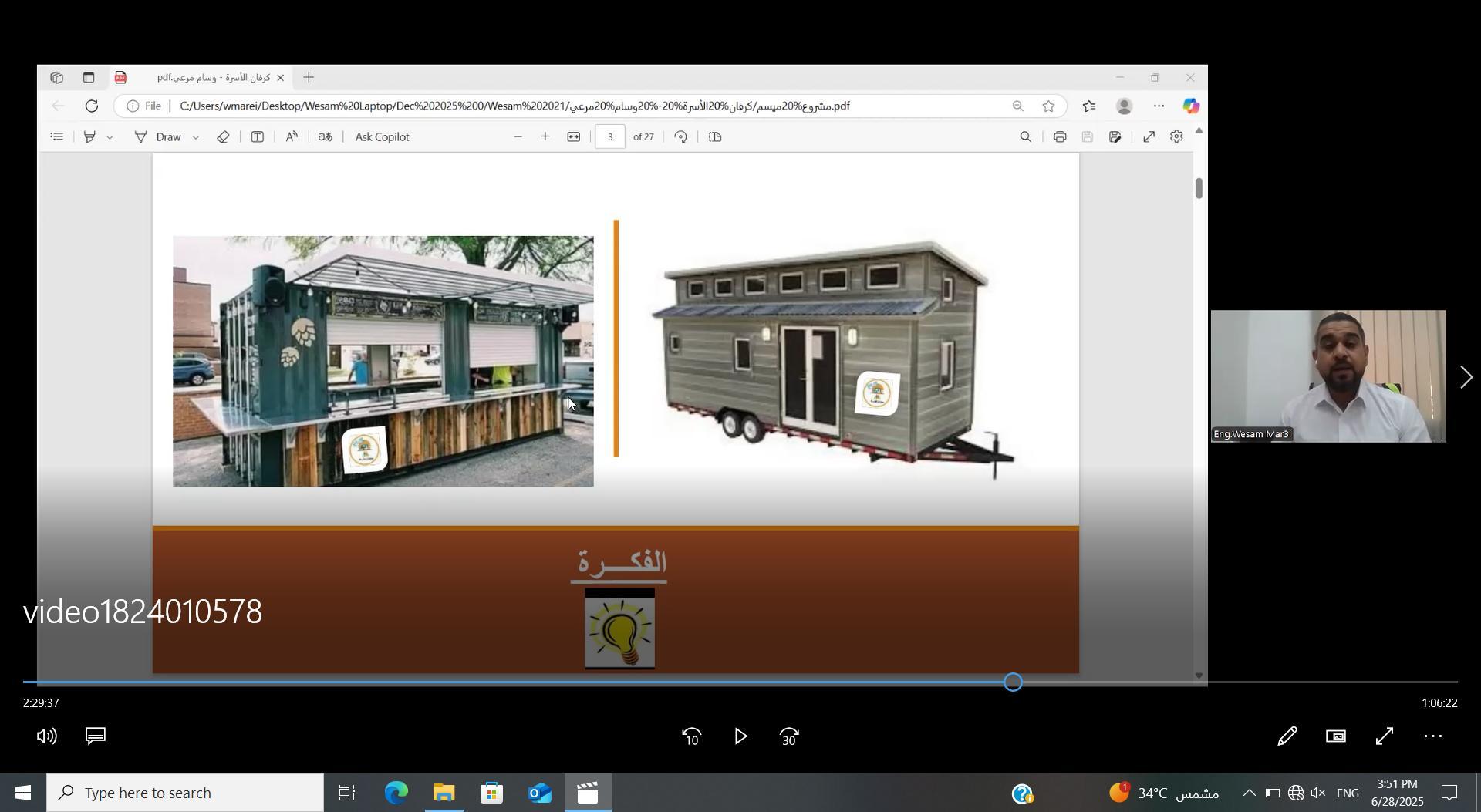This screenshot has height=812, width=1481.
Task: Rotate the PDF page
Action: [x=680, y=136]
